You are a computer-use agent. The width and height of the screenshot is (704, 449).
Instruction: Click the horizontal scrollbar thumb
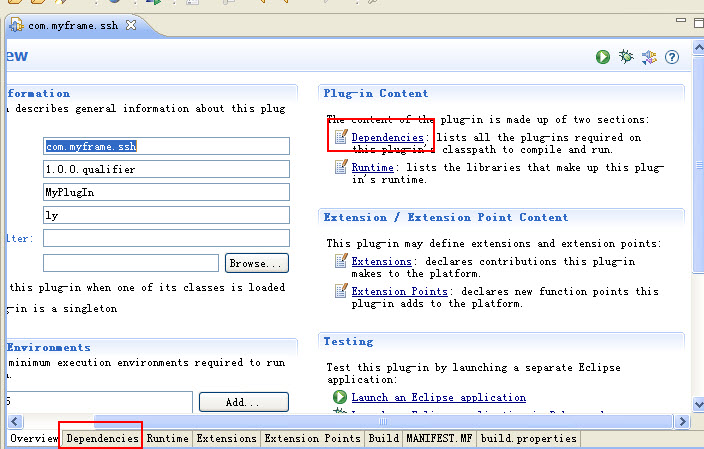click(x=383, y=421)
